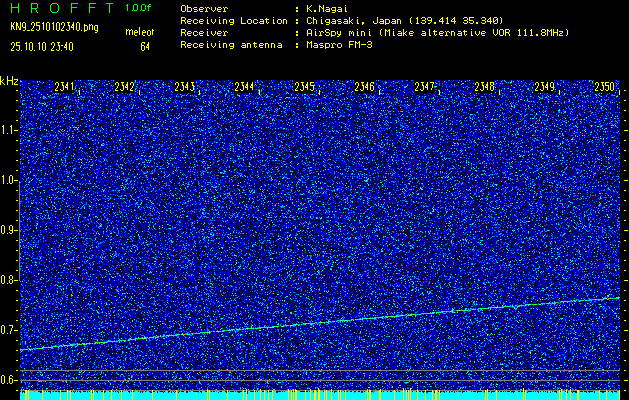Viewport: 629px width, 400px height.
Task: Click the 1.0 frequency axis label
Action: (x=9, y=180)
